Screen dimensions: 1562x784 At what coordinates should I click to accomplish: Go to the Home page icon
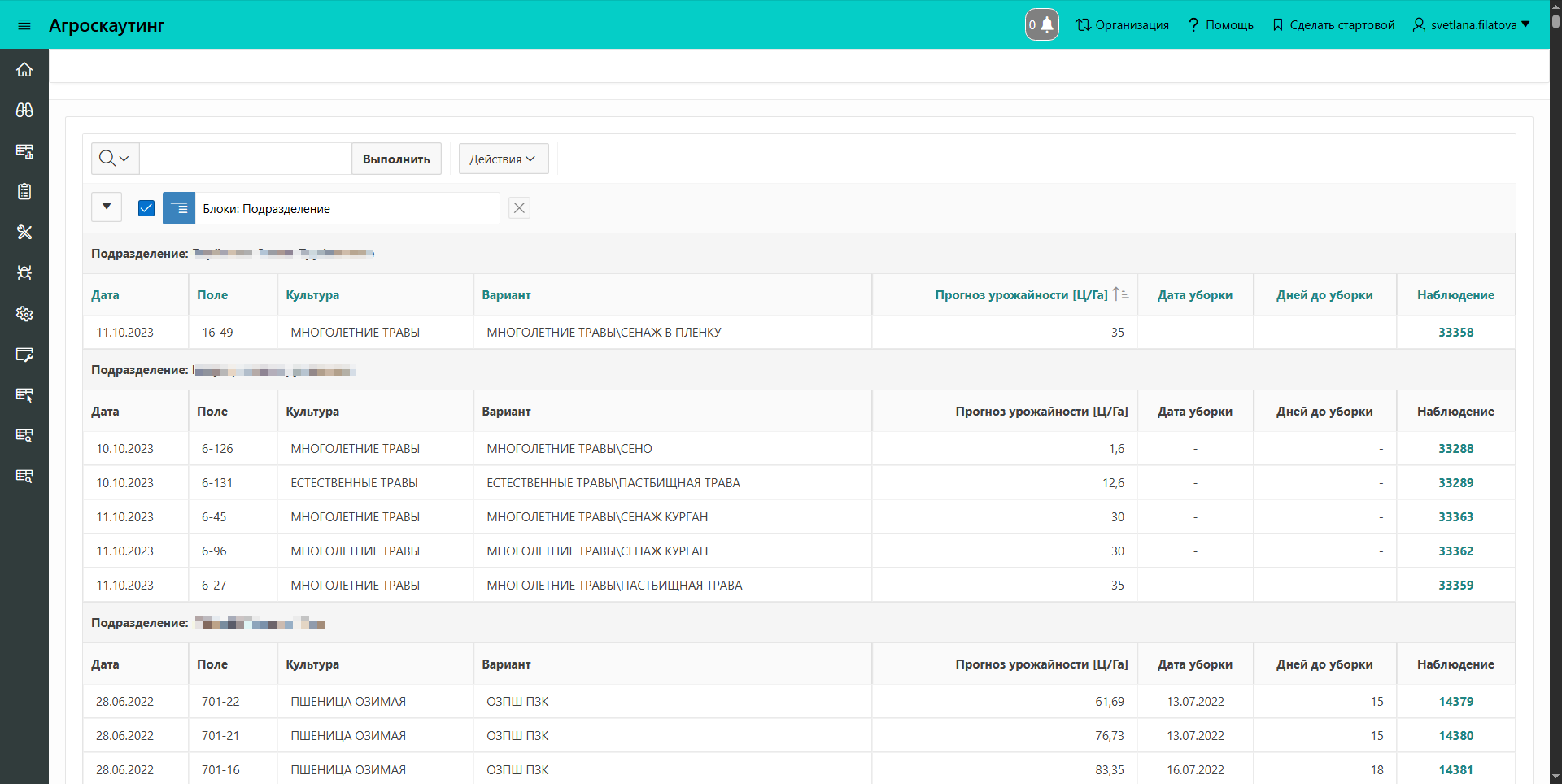[x=24, y=70]
